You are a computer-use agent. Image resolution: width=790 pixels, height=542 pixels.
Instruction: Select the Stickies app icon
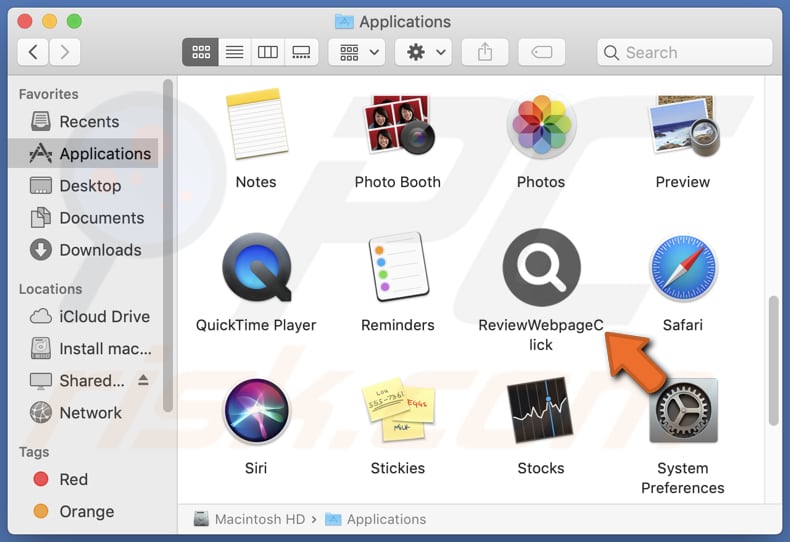pyautogui.click(x=398, y=410)
